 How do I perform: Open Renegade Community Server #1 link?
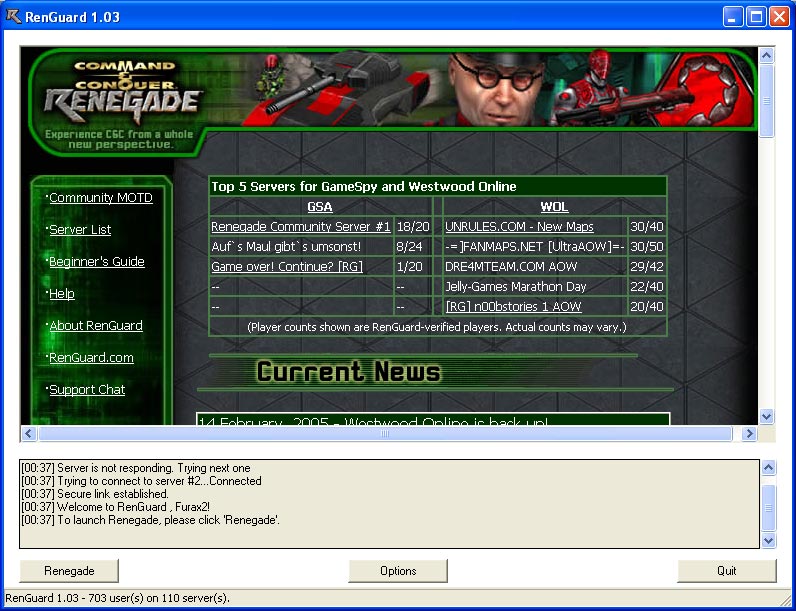tap(301, 226)
